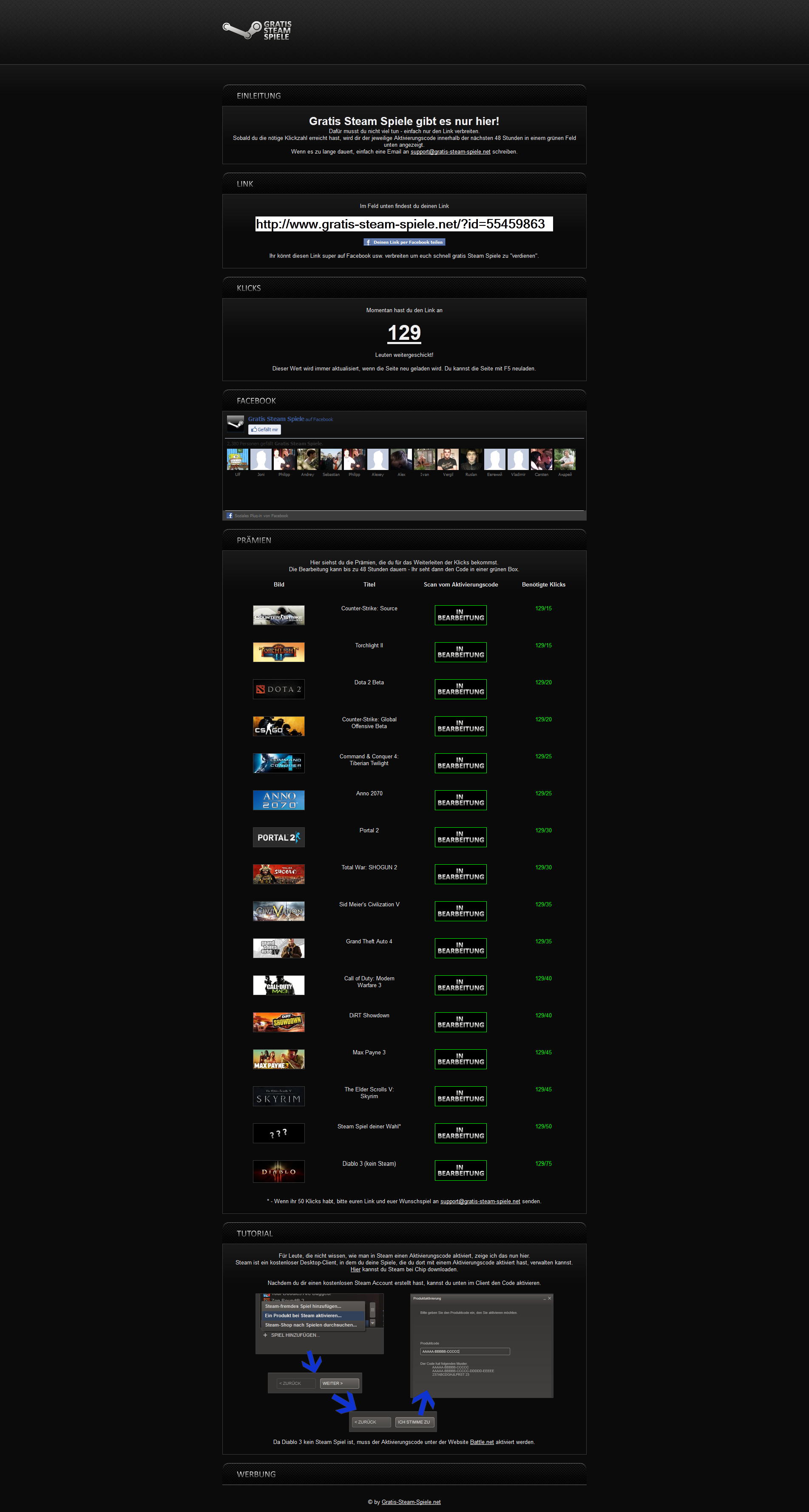Click the Scan vom Aktivierungscode column header
This screenshot has height=1512, width=809.
click(460, 585)
